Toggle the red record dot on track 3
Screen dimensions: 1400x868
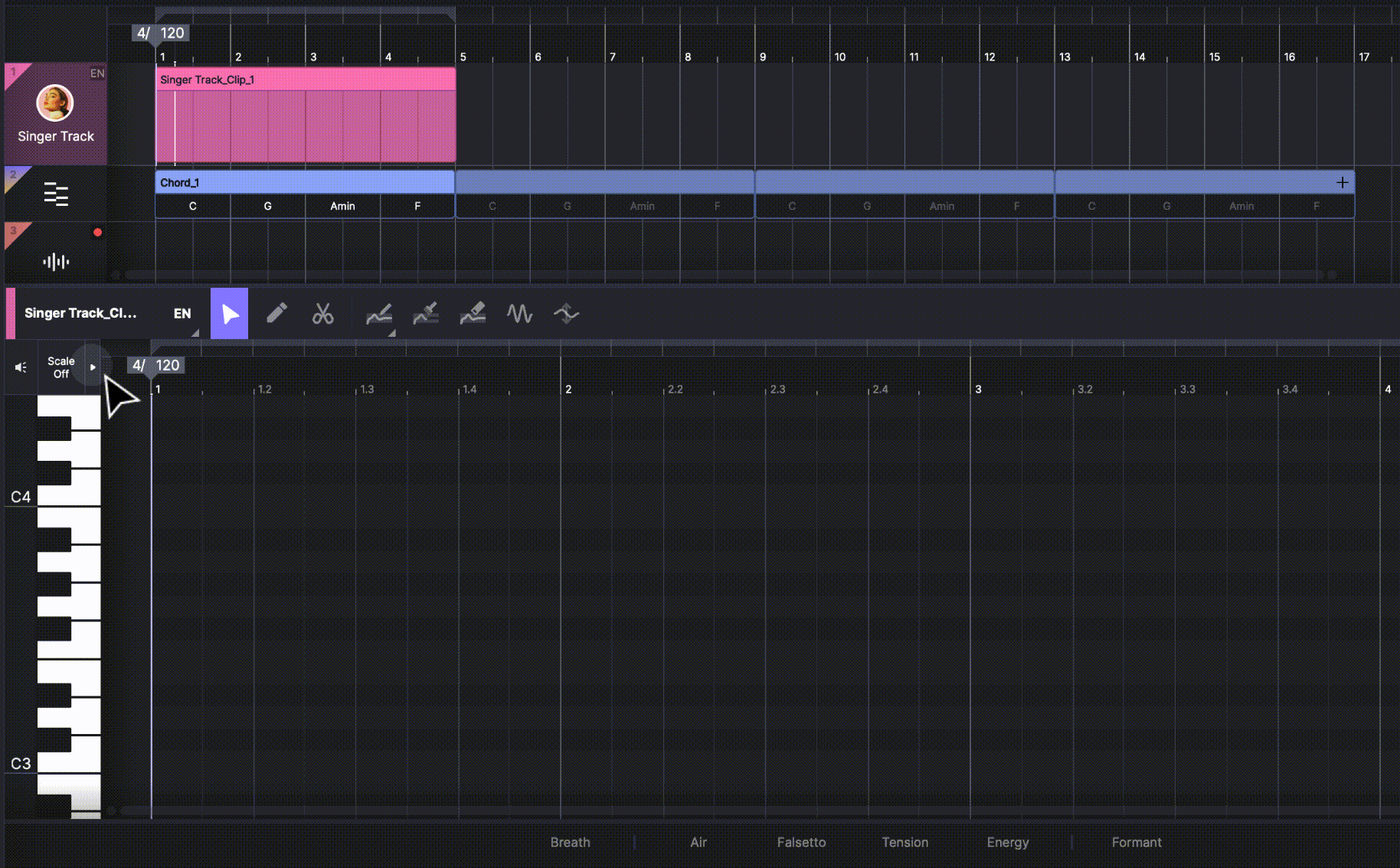[97, 233]
